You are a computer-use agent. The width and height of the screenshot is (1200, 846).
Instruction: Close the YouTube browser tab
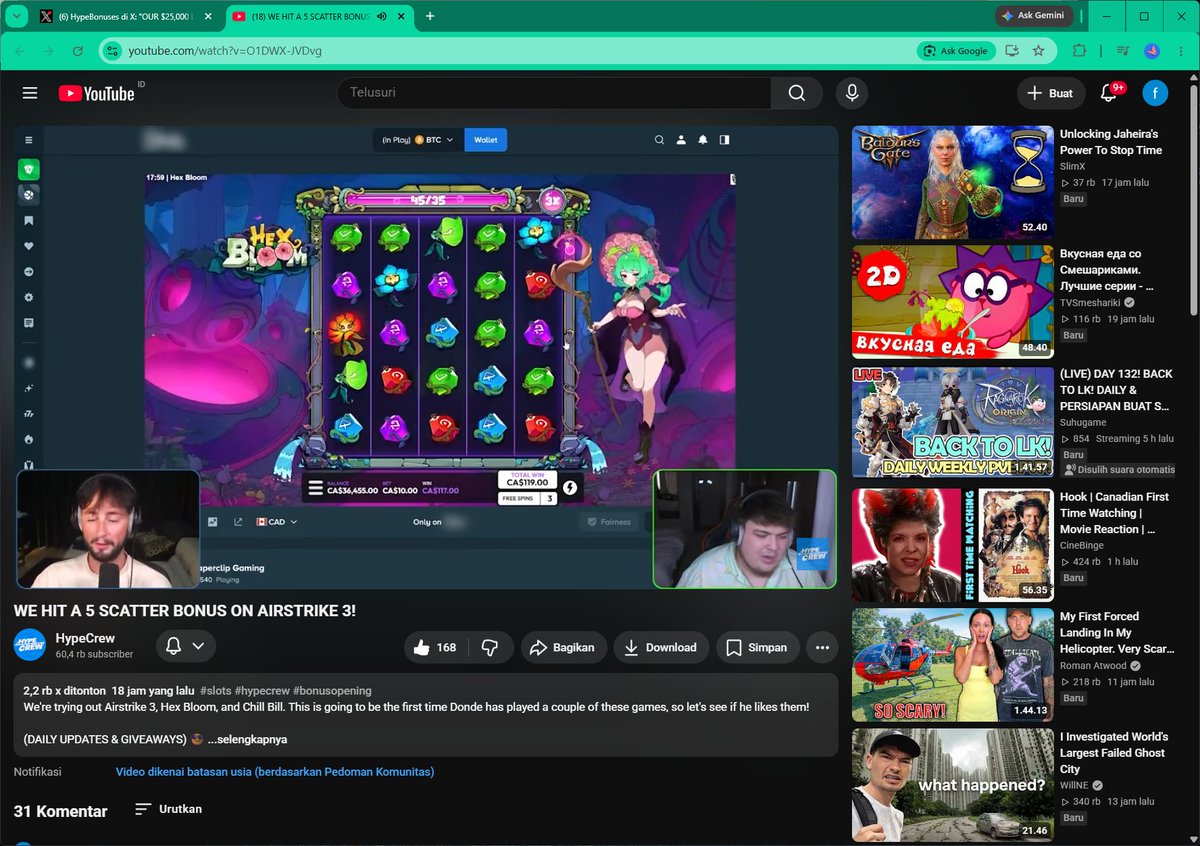(403, 16)
